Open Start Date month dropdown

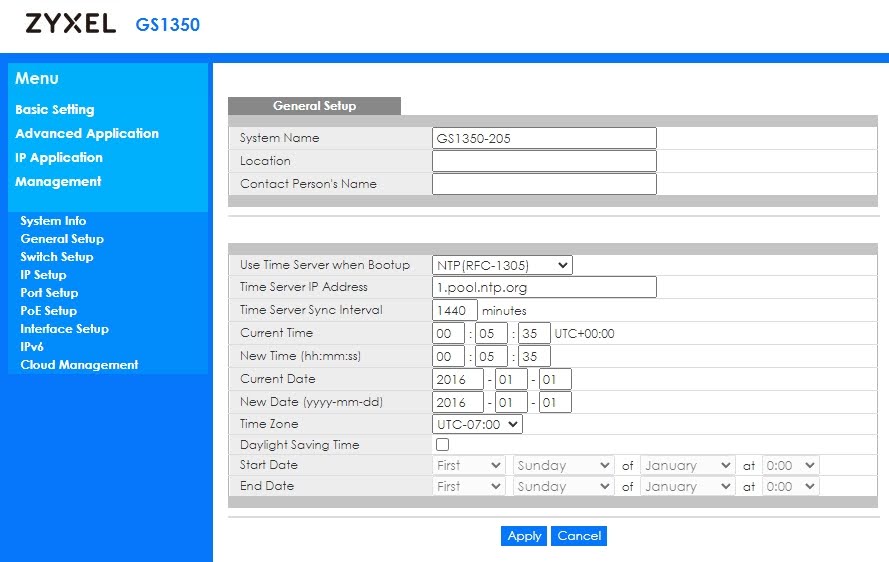click(x=688, y=466)
